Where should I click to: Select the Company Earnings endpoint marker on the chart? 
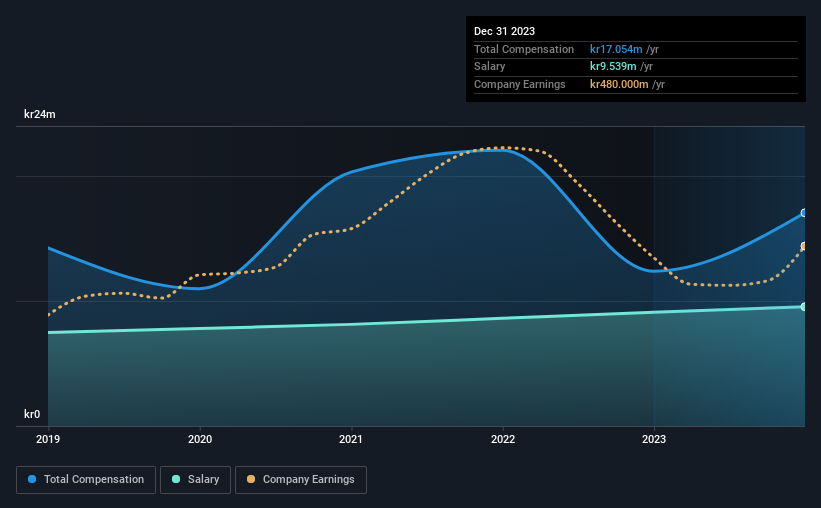(804, 246)
